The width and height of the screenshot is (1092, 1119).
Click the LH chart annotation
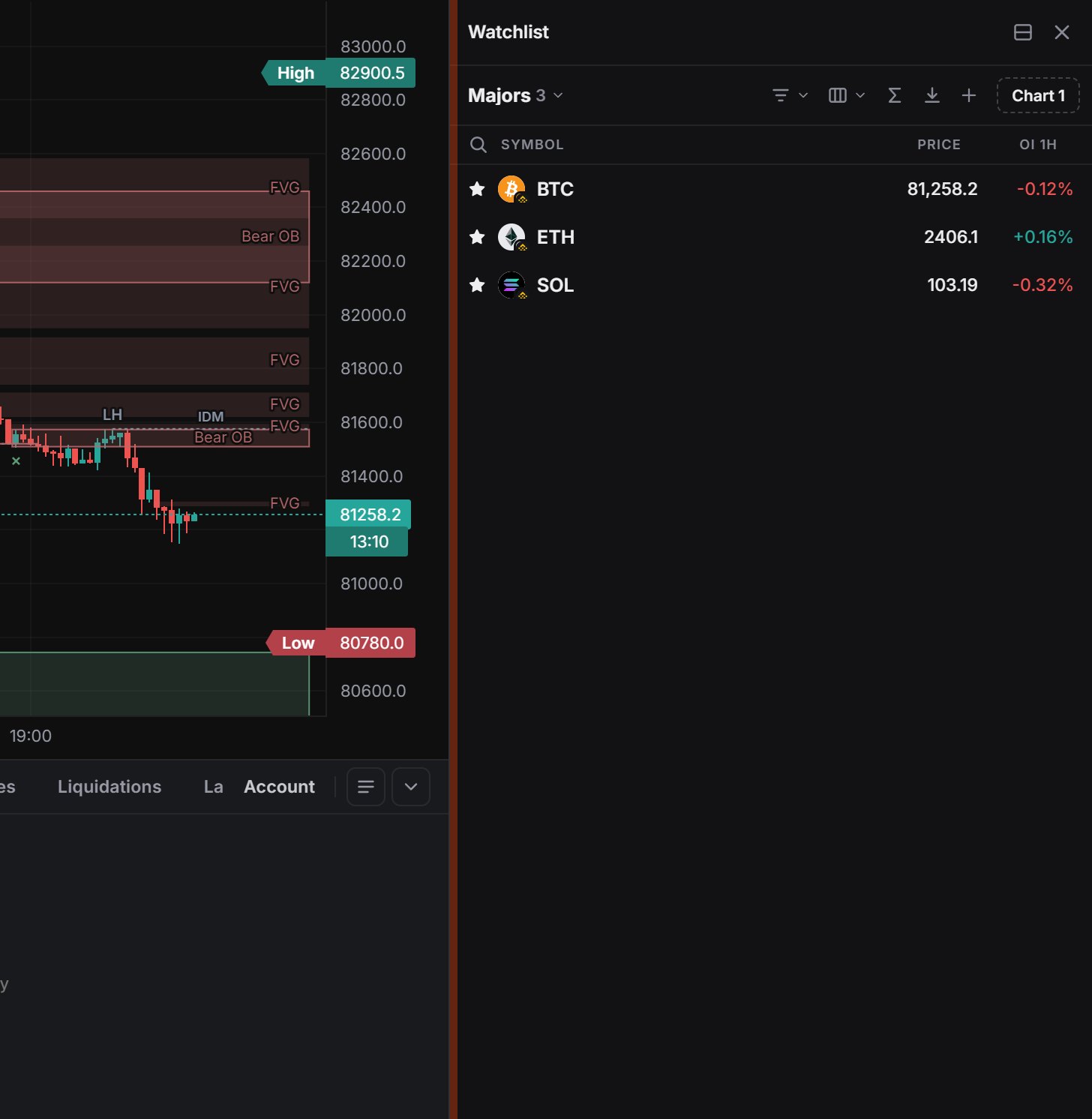pyautogui.click(x=112, y=415)
